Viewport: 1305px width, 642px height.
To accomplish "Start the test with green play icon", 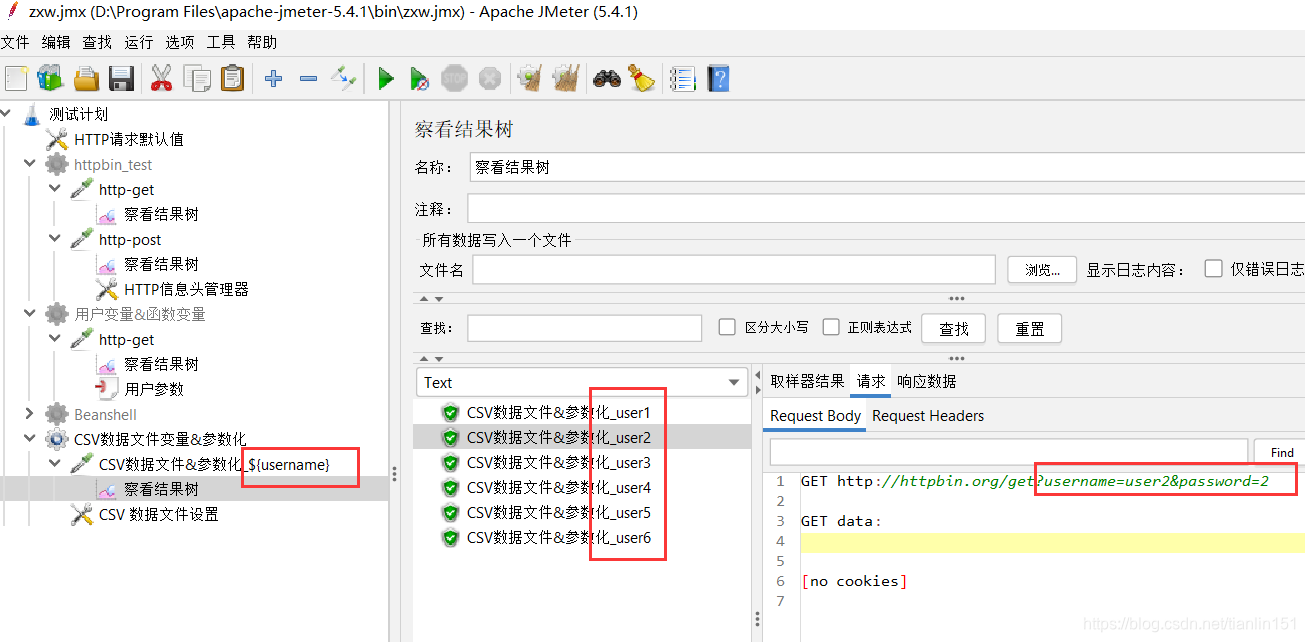I will click(386, 78).
